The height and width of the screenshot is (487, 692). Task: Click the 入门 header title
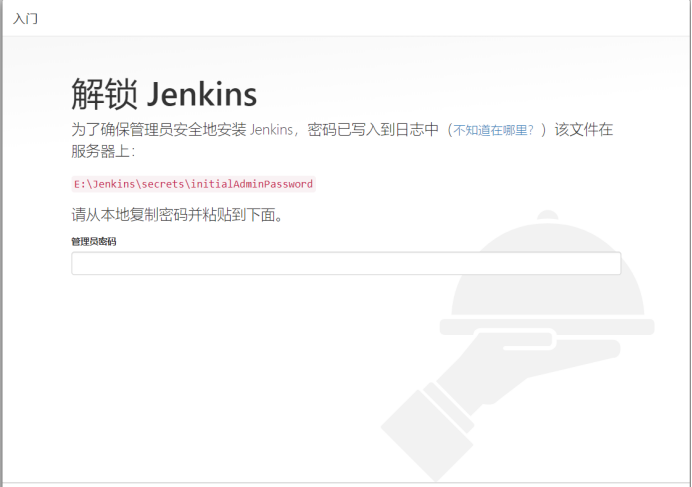(25, 19)
